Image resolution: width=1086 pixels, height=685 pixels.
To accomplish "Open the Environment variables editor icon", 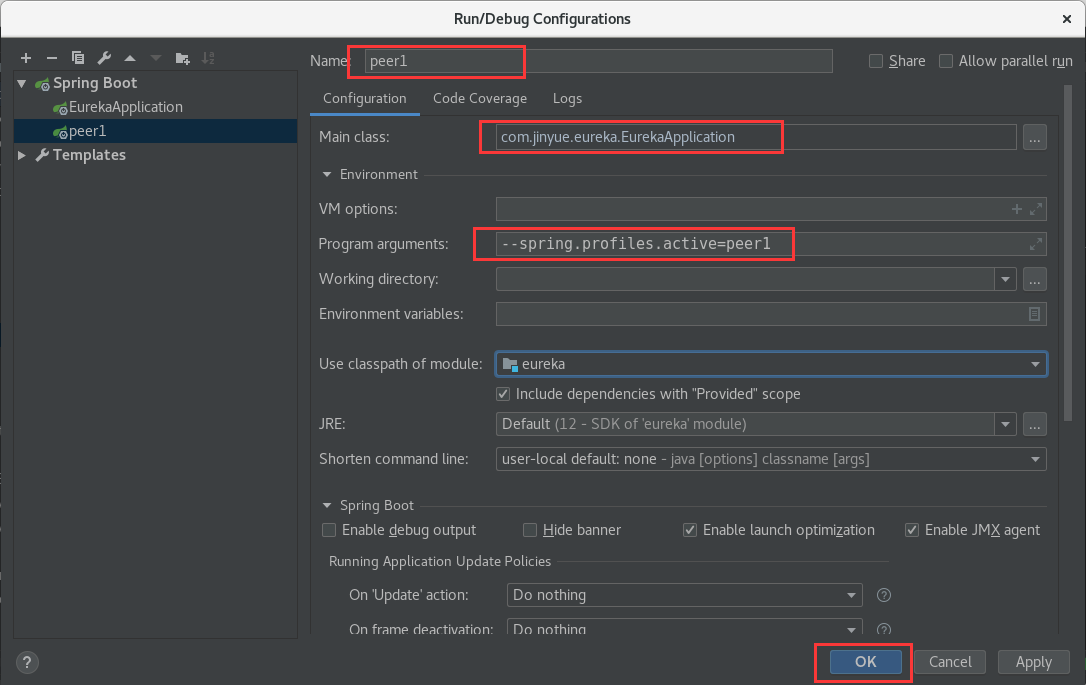I will (1035, 314).
